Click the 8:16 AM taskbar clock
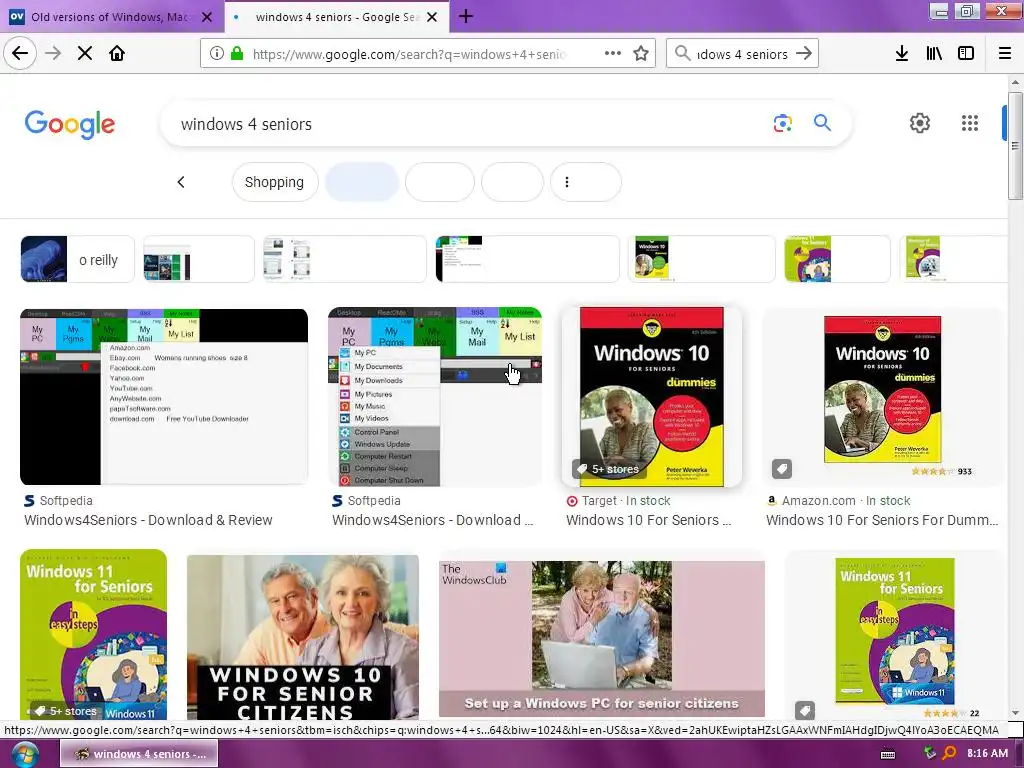 (x=987, y=753)
